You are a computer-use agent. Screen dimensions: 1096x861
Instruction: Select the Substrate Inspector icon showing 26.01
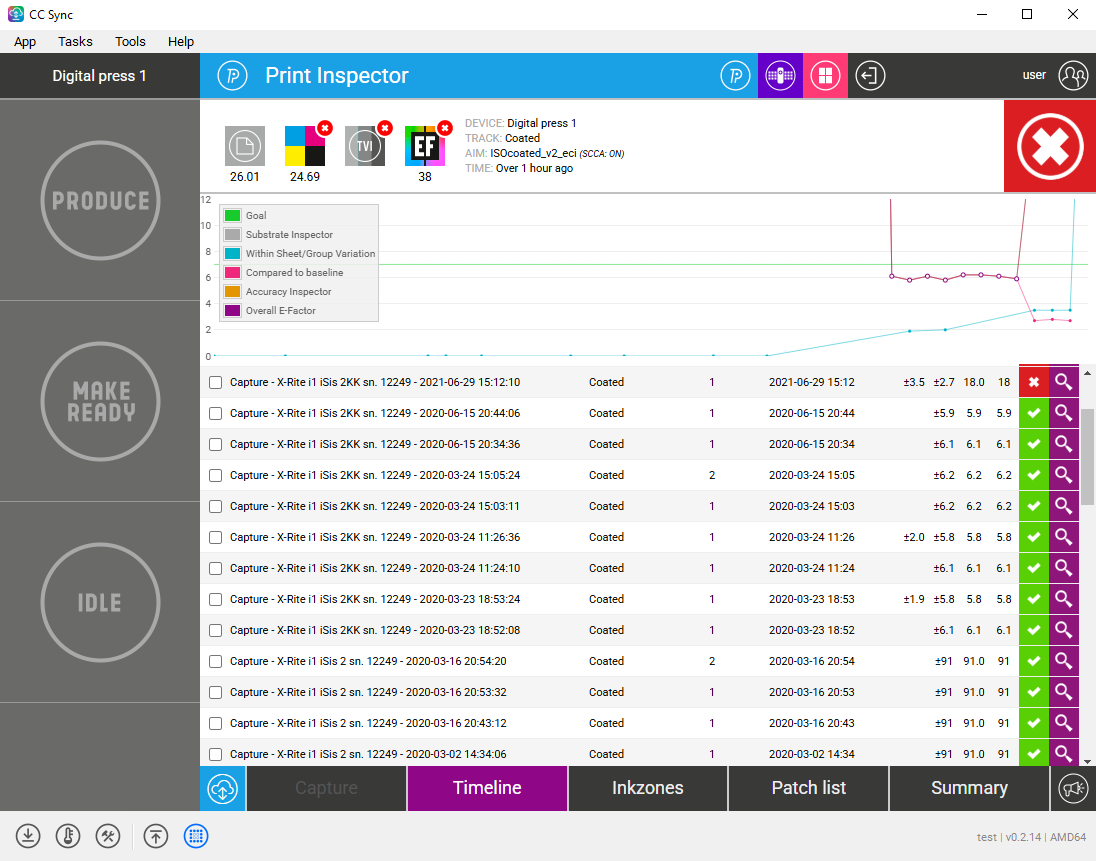(x=245, y=146)
